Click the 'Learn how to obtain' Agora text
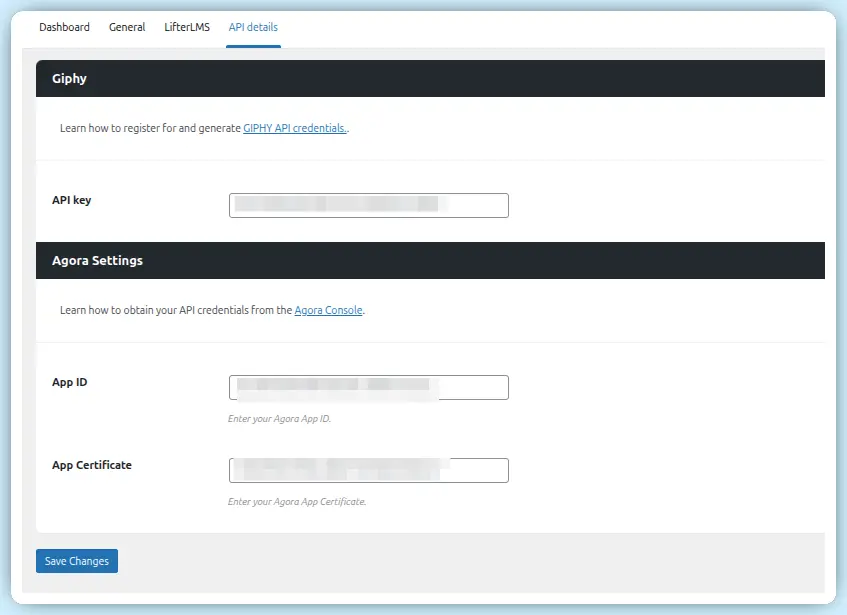The image size is (847, 615). [175, 311]
